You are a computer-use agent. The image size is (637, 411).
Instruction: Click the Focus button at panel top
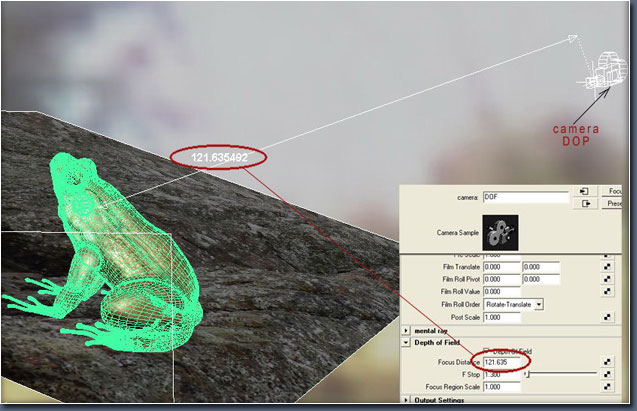[616, 191]
